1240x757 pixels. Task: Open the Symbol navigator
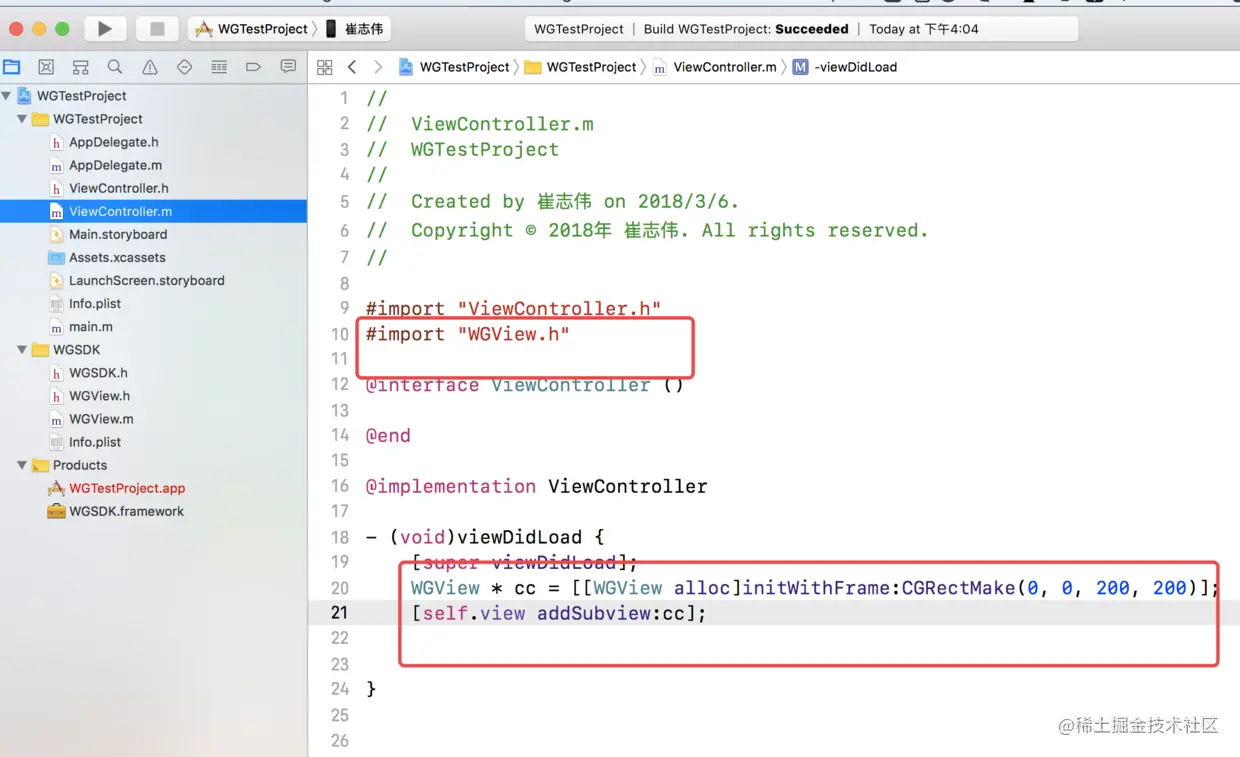[x=81, y=67]
